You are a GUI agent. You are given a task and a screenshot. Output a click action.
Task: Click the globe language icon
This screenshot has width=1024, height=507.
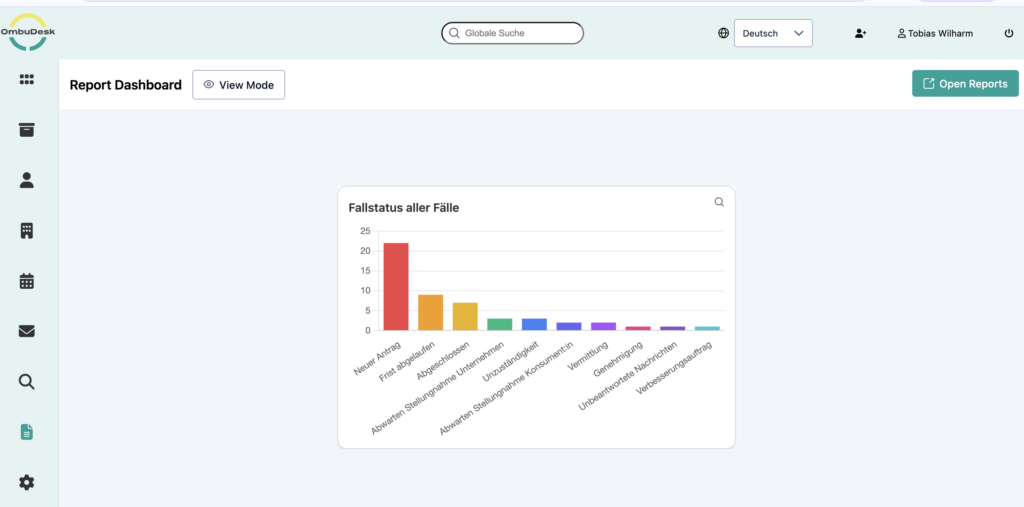coord(723,33)
